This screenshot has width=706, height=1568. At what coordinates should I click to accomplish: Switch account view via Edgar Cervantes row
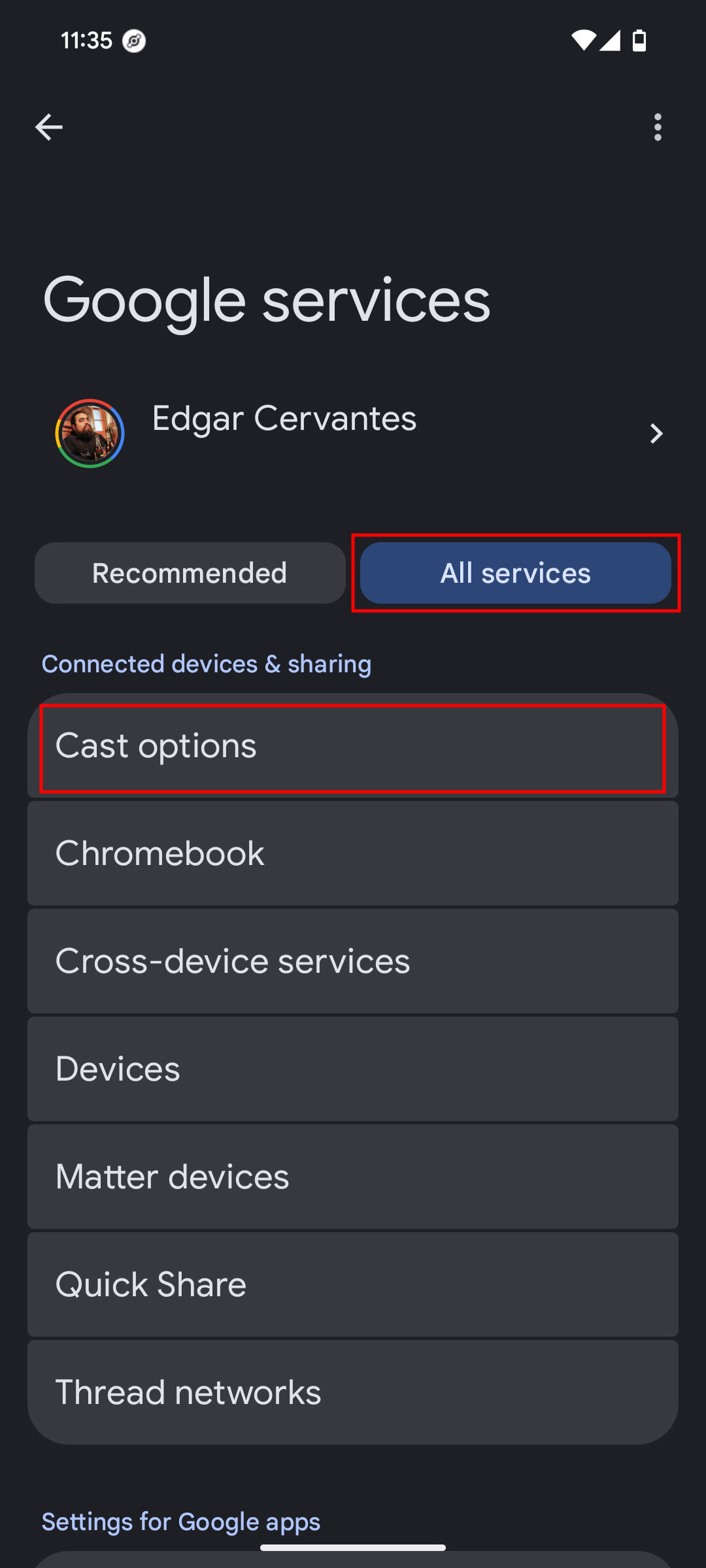point(284,419)
